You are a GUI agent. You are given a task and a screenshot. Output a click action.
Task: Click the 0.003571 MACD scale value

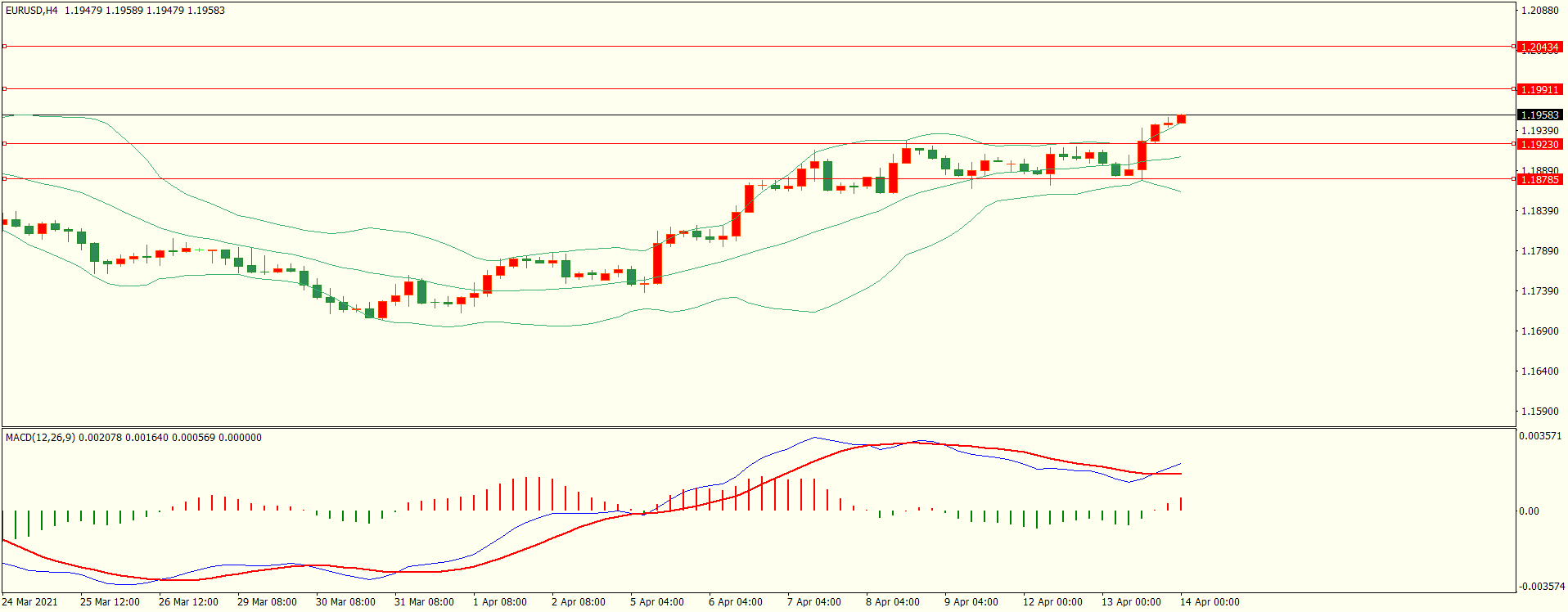[1540, 436]
